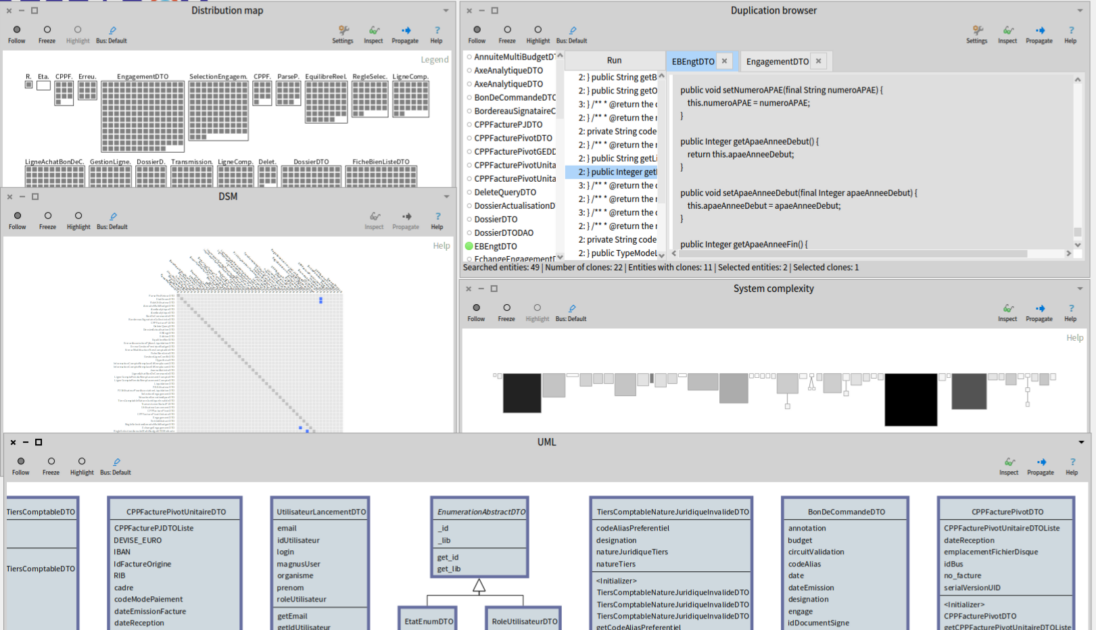Select Freeze in the System complexity panel
This screenshot has width=1096, height=630.
click(x=506, y=313)
